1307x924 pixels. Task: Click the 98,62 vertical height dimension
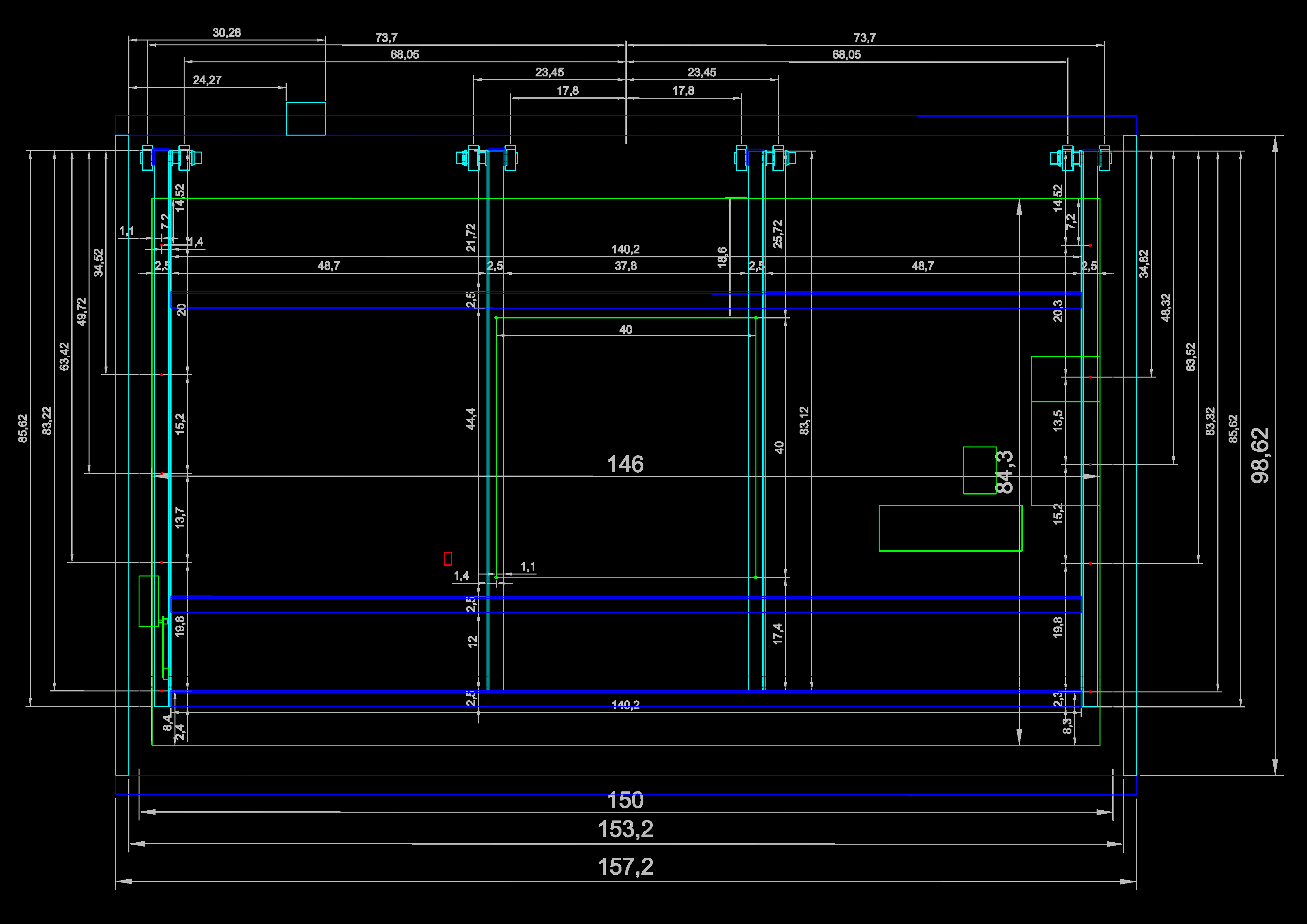click(1260, 455)
